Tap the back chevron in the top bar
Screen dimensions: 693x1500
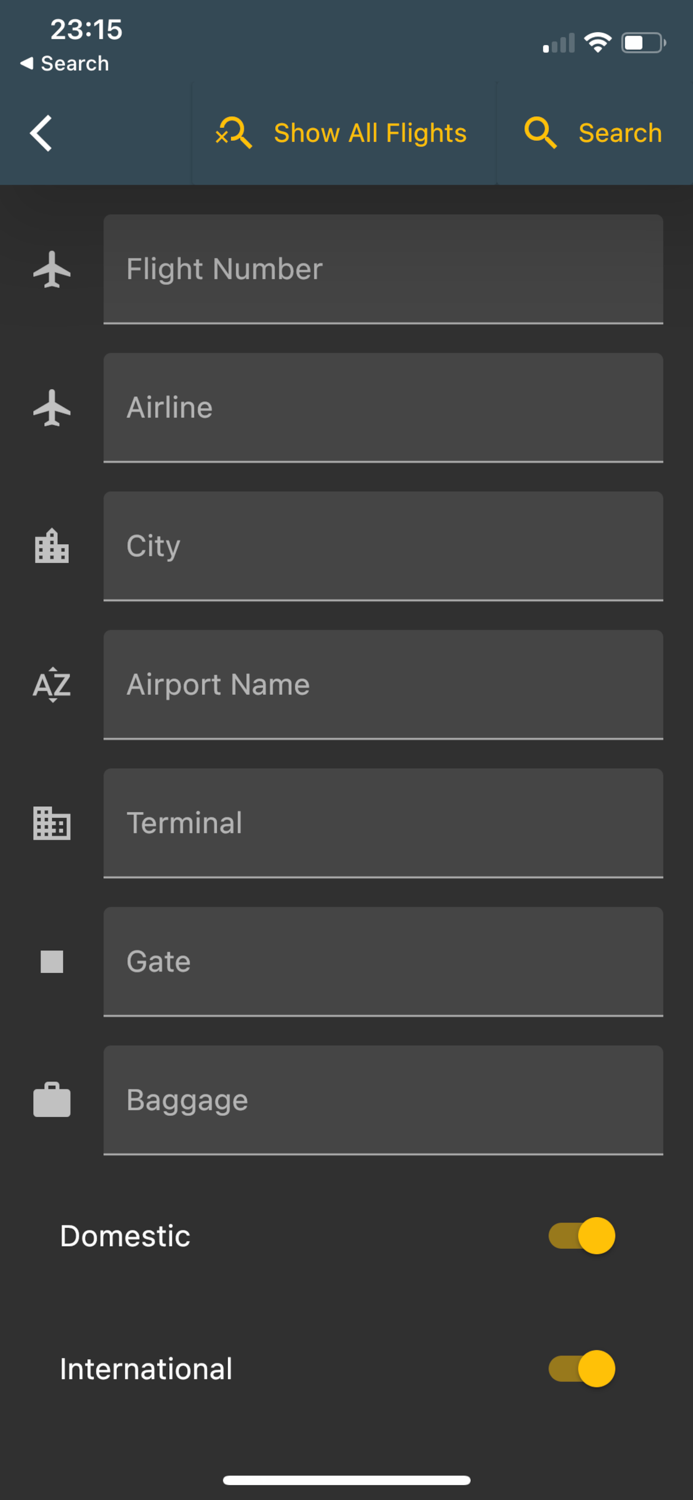[x=40, y=132]
